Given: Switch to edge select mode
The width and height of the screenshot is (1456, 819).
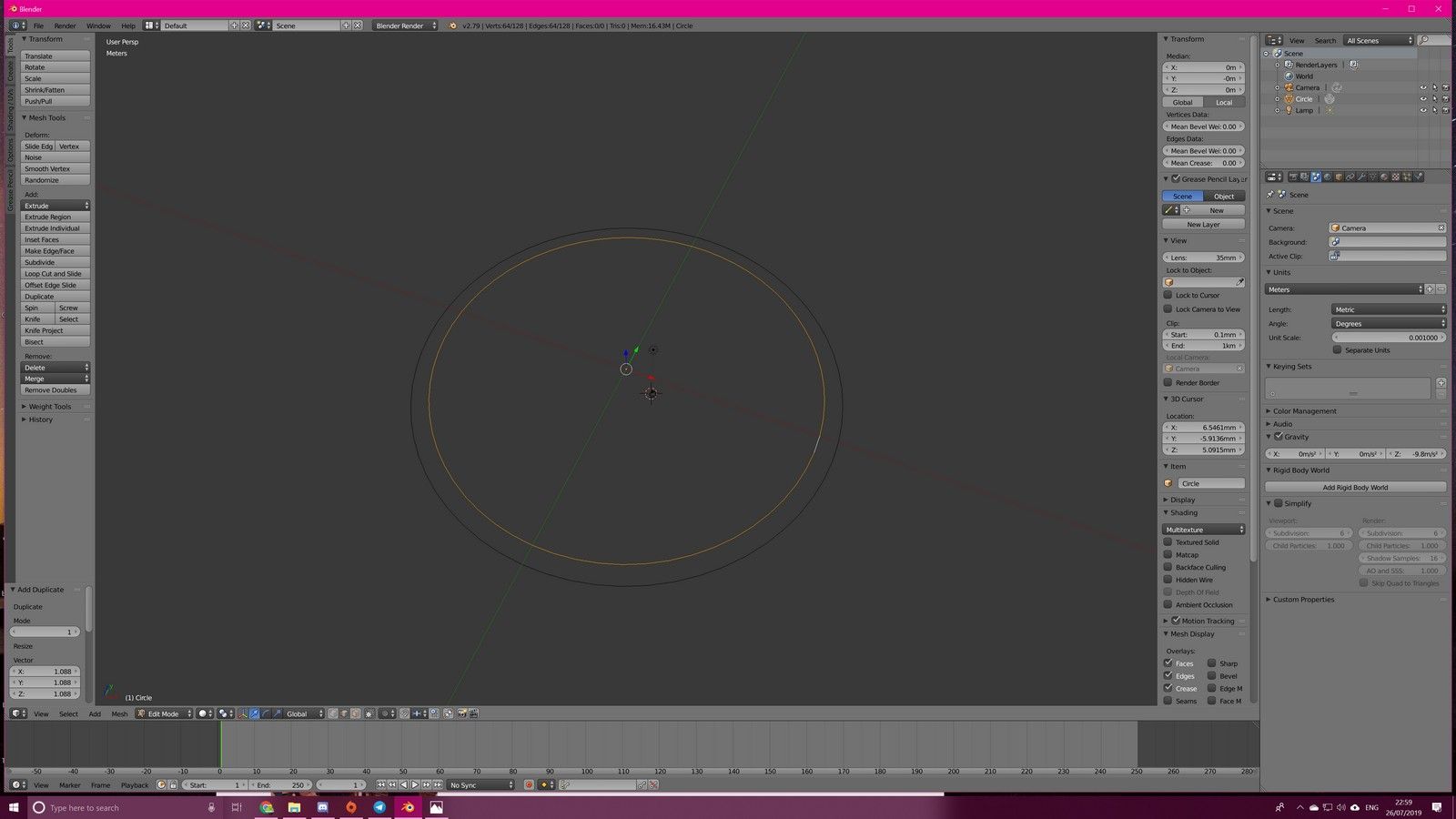Looking at the screenshot, I should 343,713.
